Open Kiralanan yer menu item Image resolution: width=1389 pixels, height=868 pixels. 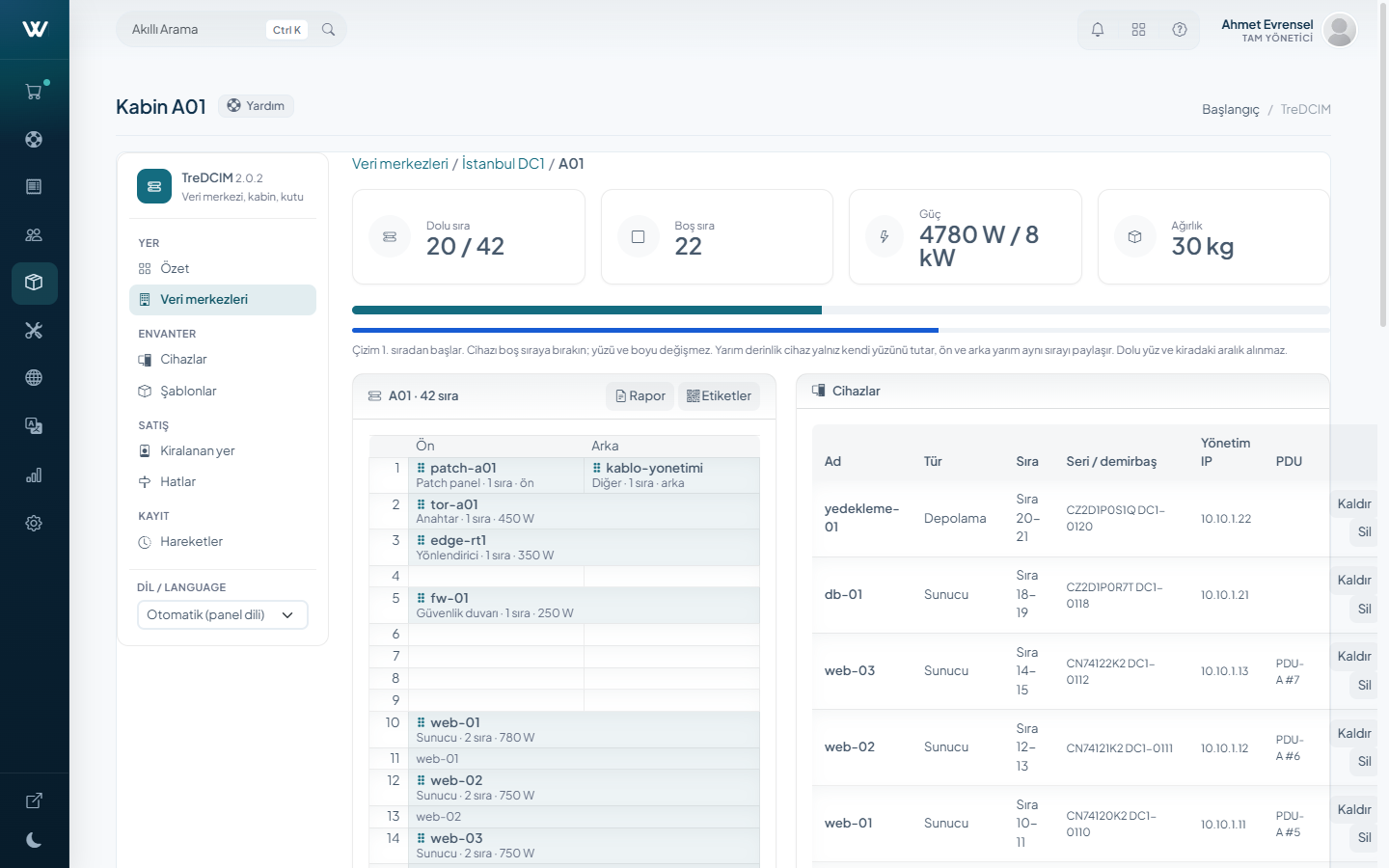[x=223, y=450]
